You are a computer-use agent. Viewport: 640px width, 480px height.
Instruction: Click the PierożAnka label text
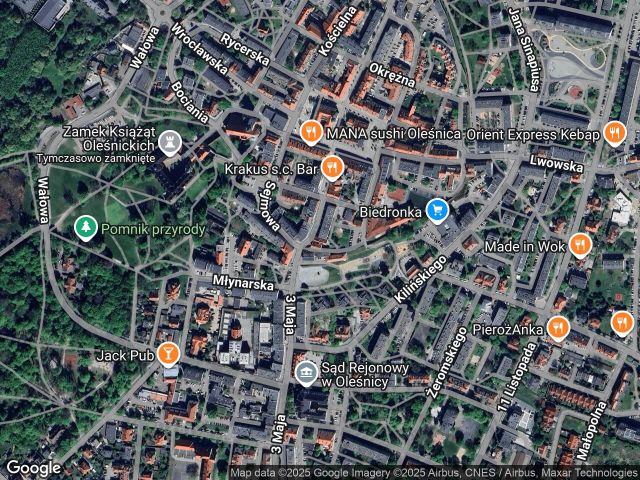click(x=507, y=329)
